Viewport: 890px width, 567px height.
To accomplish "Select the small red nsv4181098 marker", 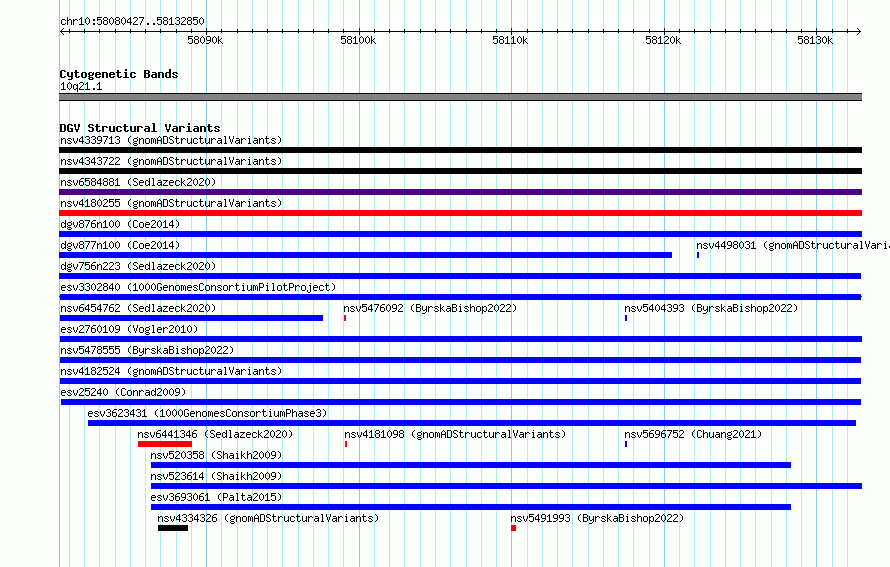I will pyautogui.click(x=346, y=444).
